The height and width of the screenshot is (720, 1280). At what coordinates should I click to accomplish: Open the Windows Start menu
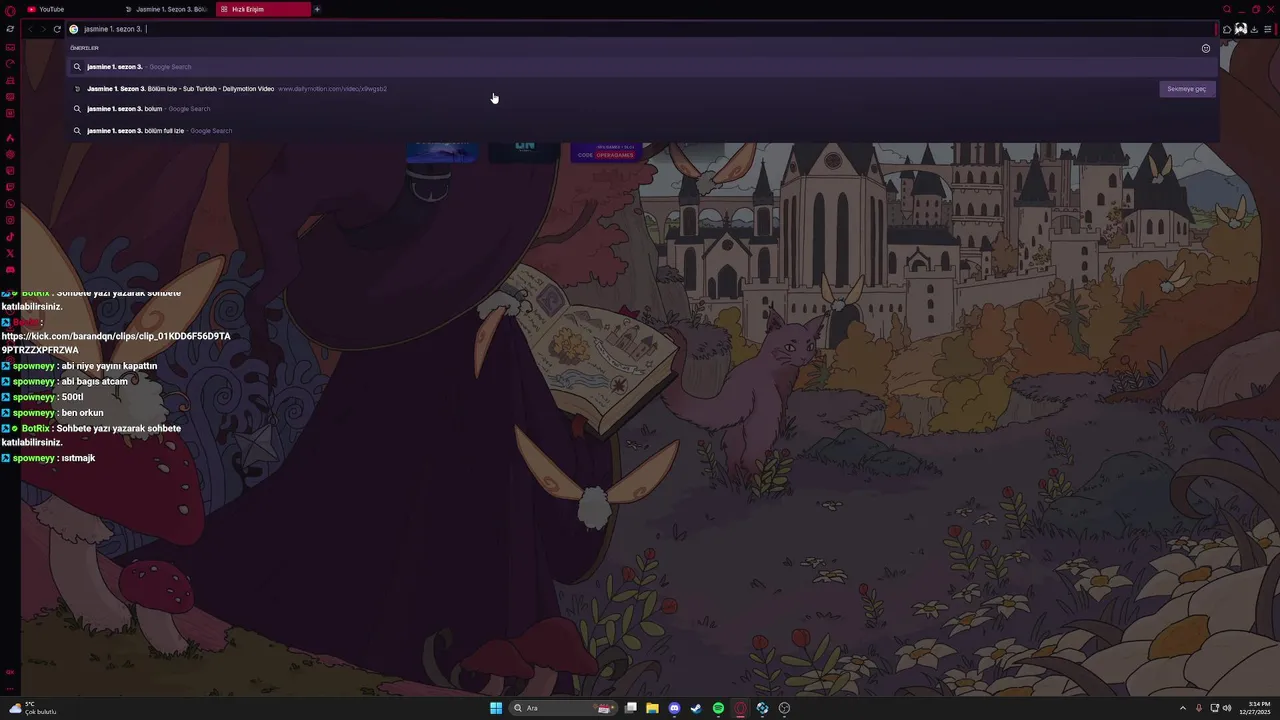(496, 708)
